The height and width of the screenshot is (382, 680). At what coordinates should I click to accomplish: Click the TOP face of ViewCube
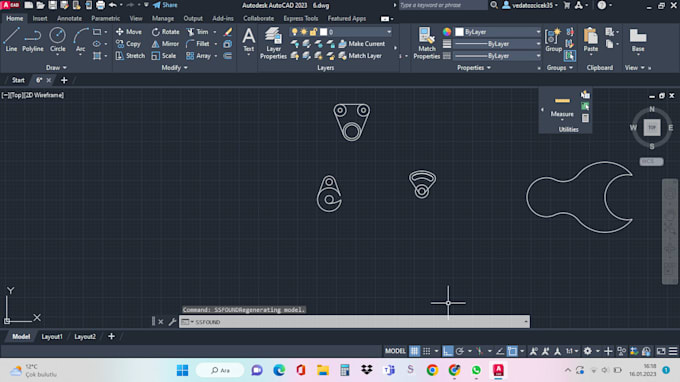tap(652, 127)
